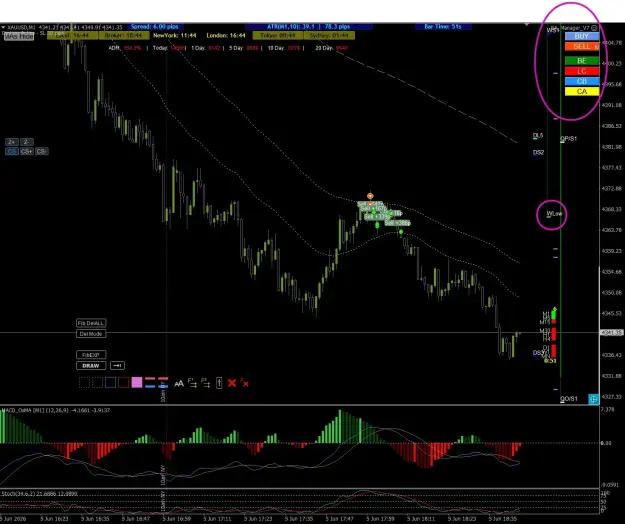The height and width of the screenshot is (524, 625).
Task: Click the Z+ zoom in button
Action: pos(12,142)
